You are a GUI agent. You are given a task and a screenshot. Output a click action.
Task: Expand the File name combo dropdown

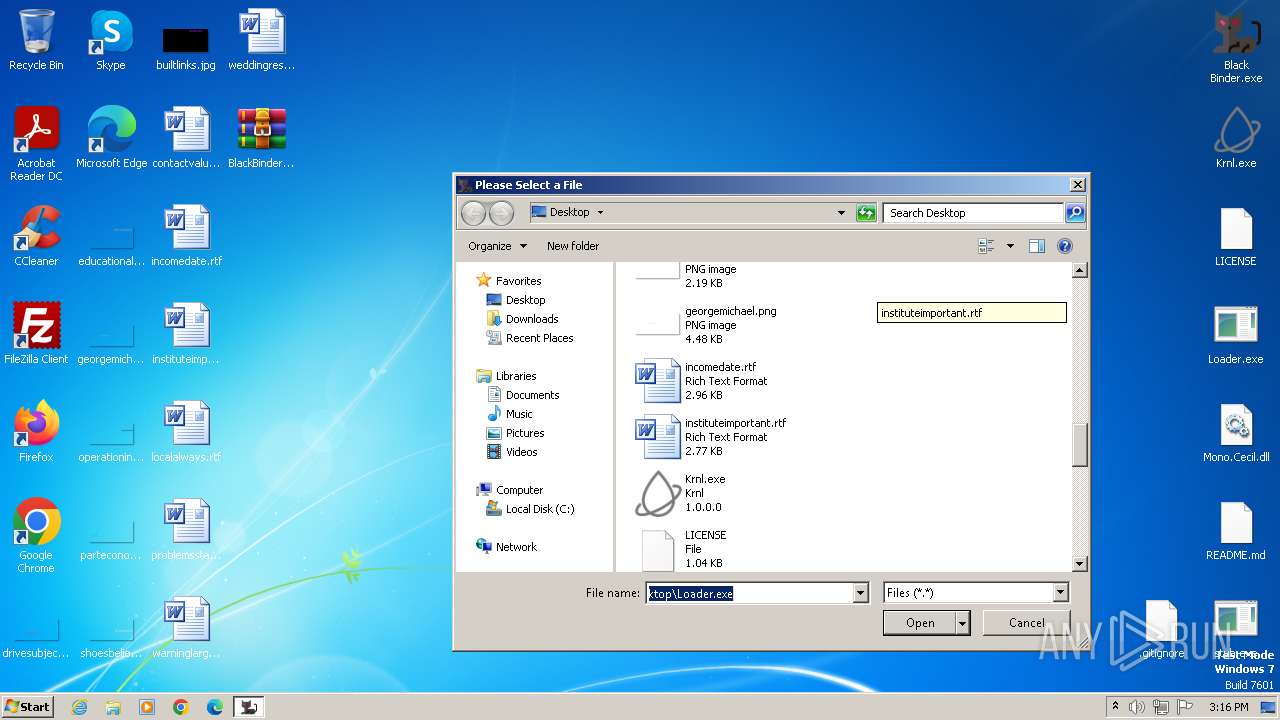[x=861, y=593]
